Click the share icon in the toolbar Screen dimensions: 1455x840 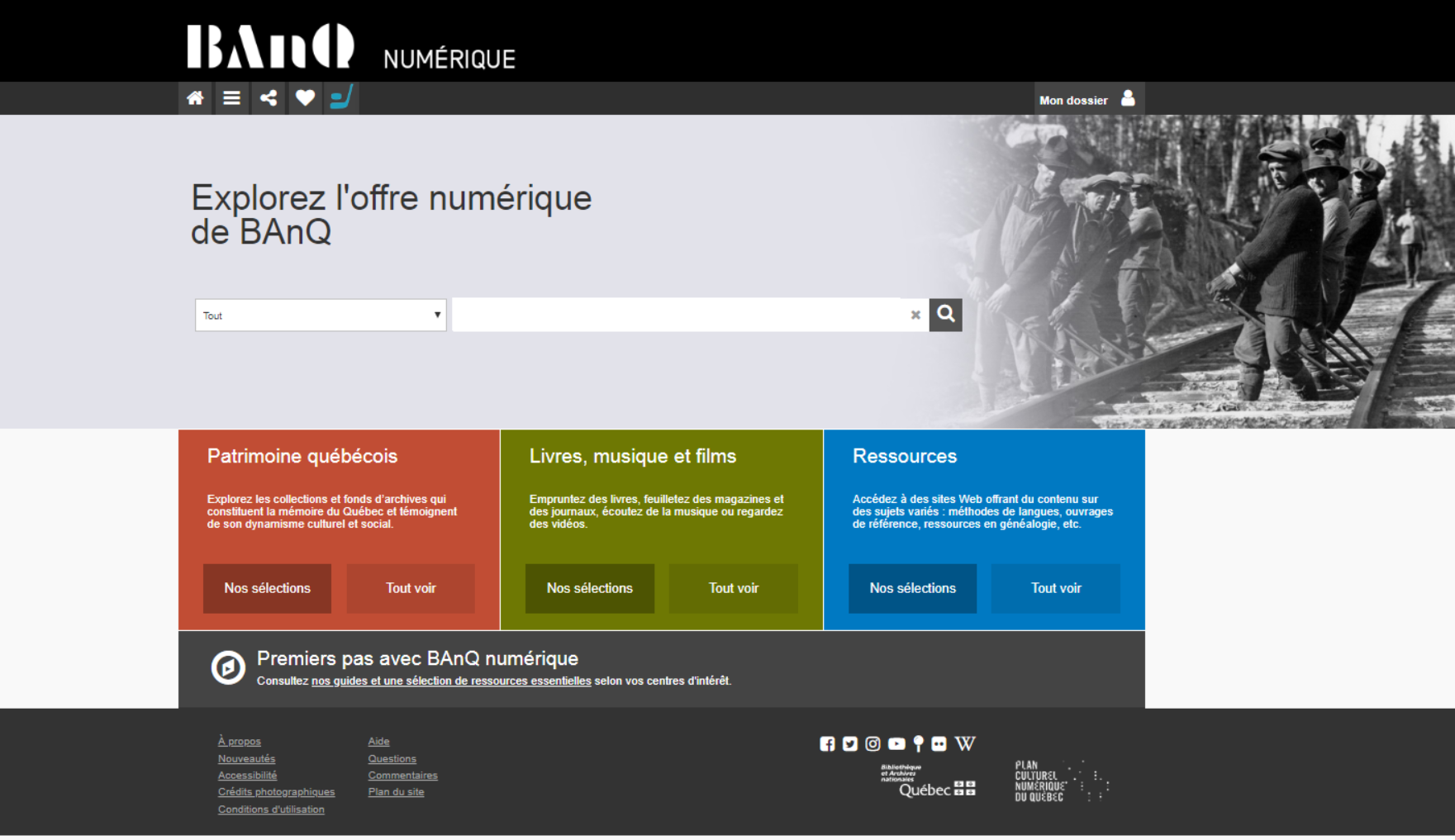pos(268,97)
